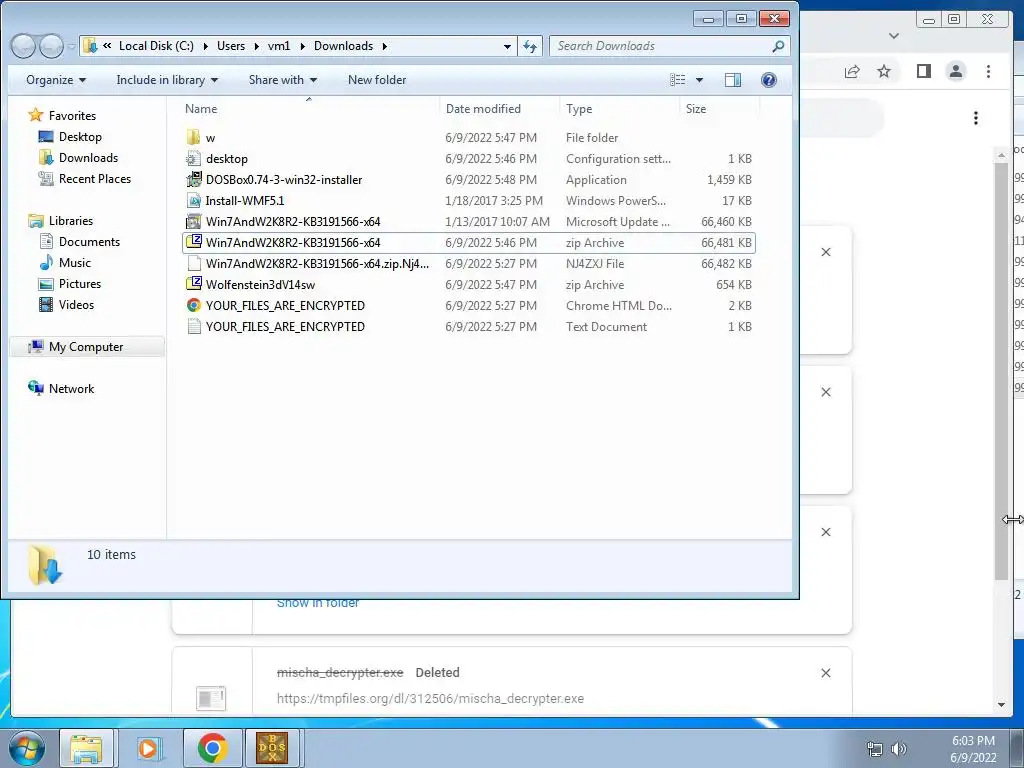Go forward with Explorer forward arrow
Viewport: 1024px width, 768px height.
tap(50, 46)
